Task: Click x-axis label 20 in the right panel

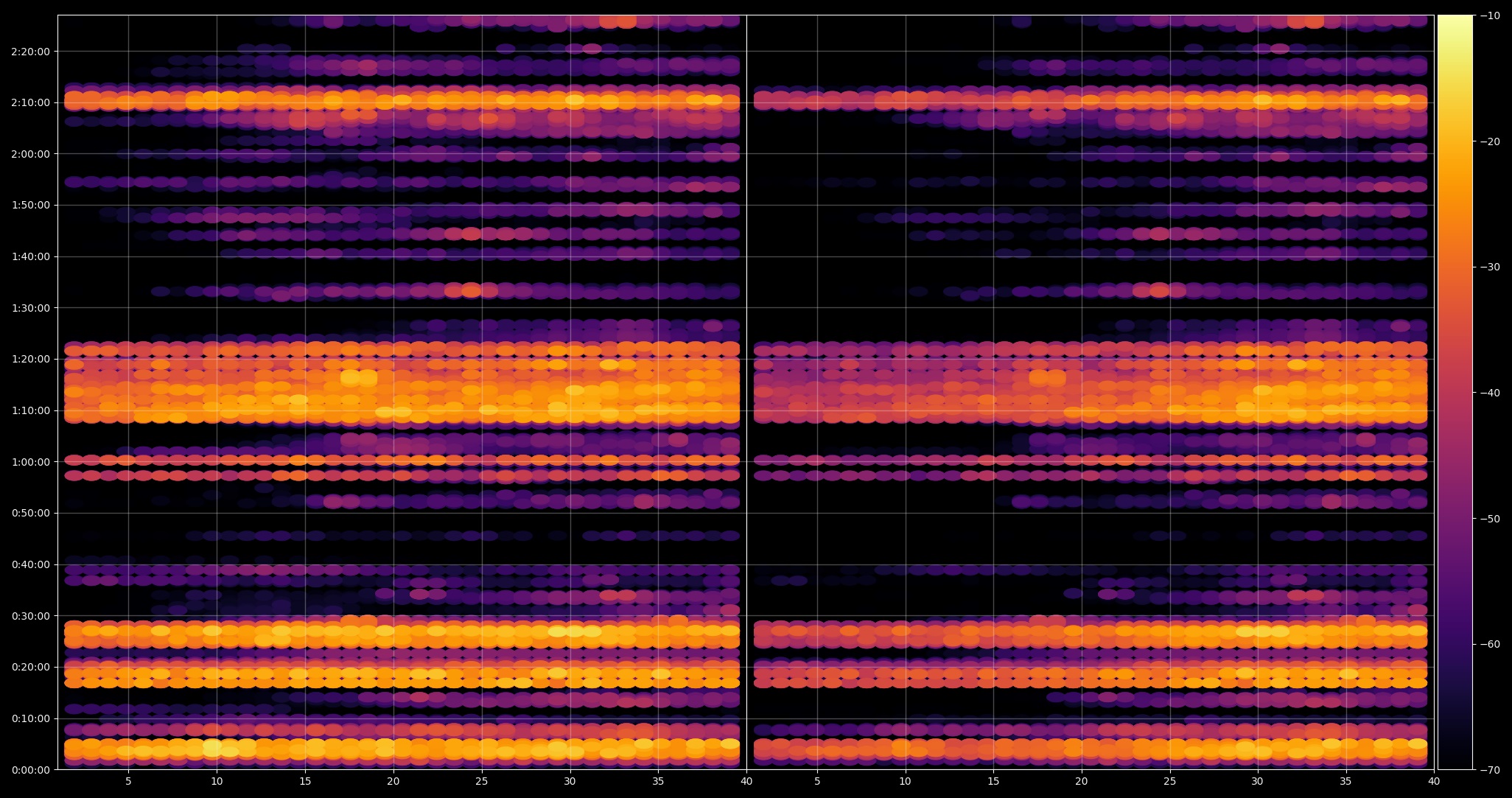Action: pos(1081,781)
